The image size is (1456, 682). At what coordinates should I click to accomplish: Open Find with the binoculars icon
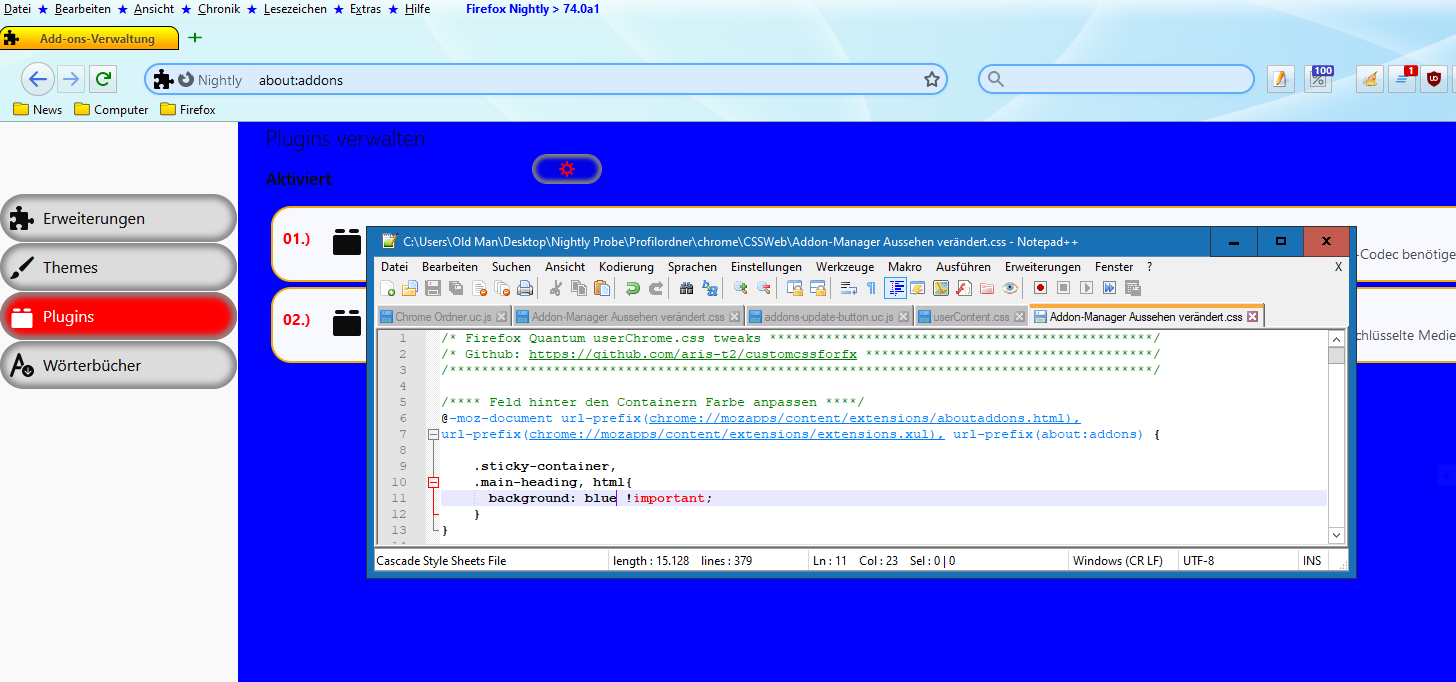click(686, 288)
